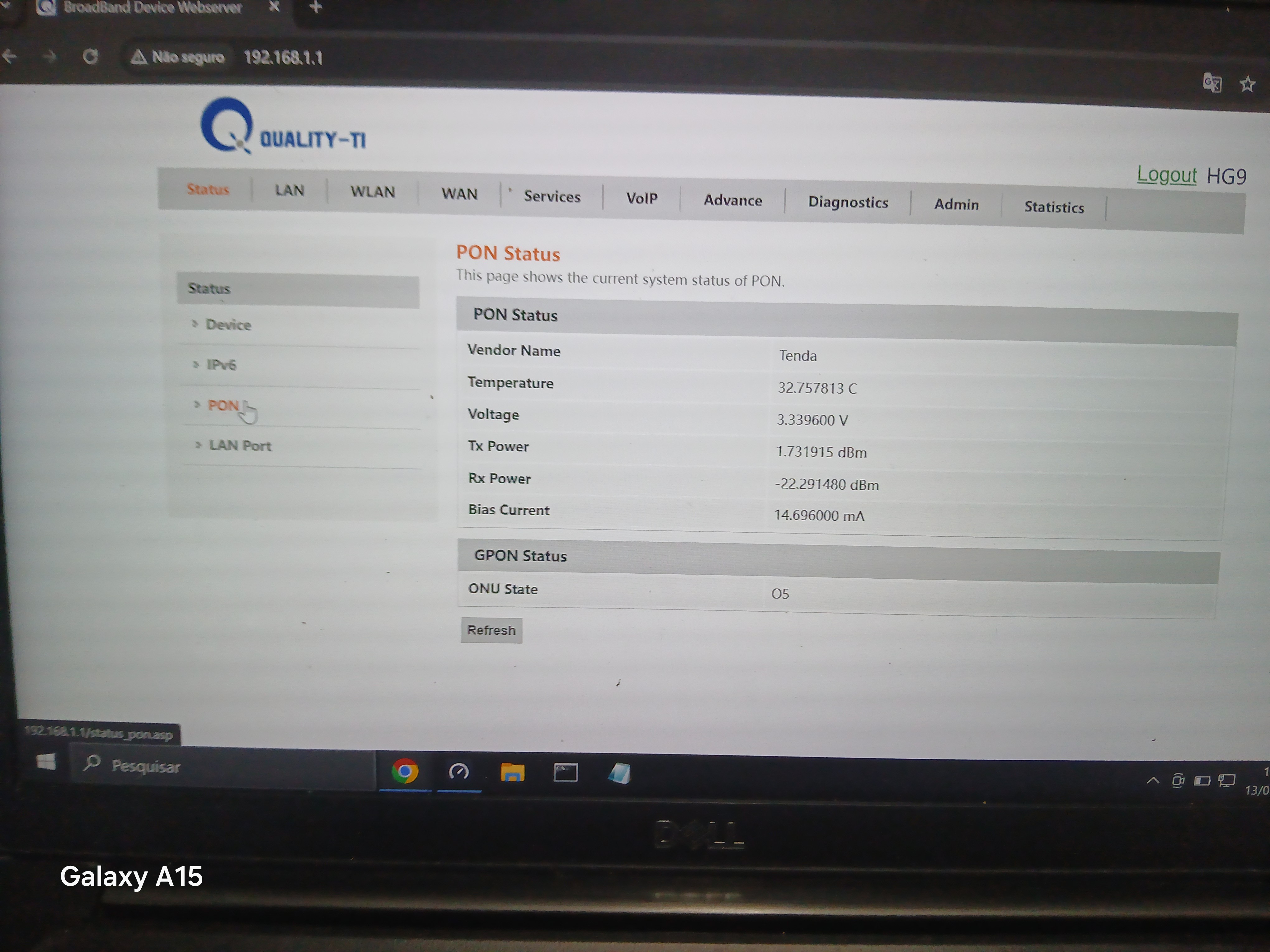The image size is (1270, 952).
Task: Click the speedometer app icon in taskbar
Action: pos(459,772)
